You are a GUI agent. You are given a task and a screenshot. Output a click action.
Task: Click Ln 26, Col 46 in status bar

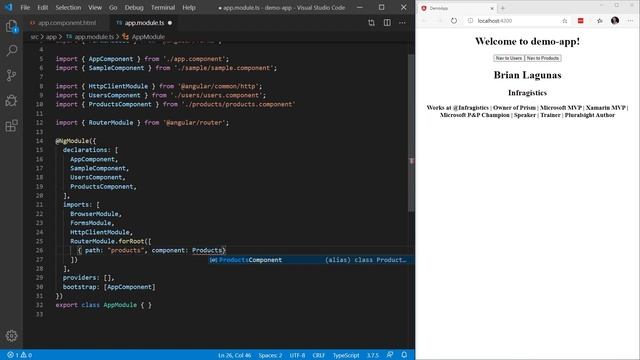234,355
